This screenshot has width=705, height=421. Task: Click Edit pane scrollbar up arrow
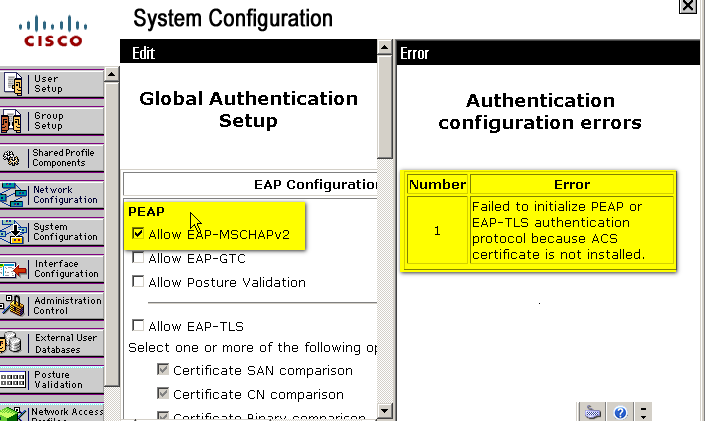(384, 47)
